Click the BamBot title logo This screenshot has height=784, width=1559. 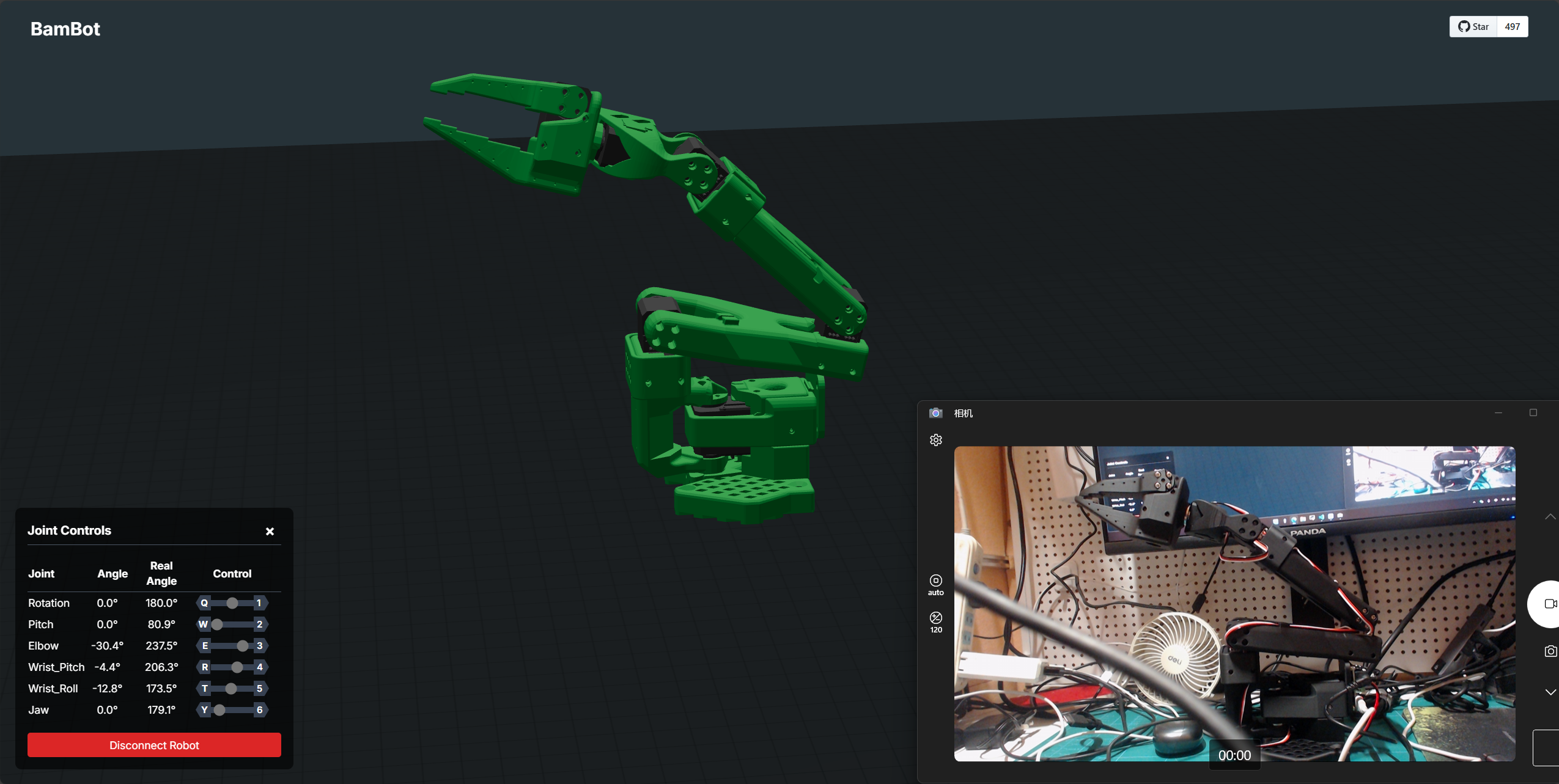pyautogui.click(x=65, y=29)
